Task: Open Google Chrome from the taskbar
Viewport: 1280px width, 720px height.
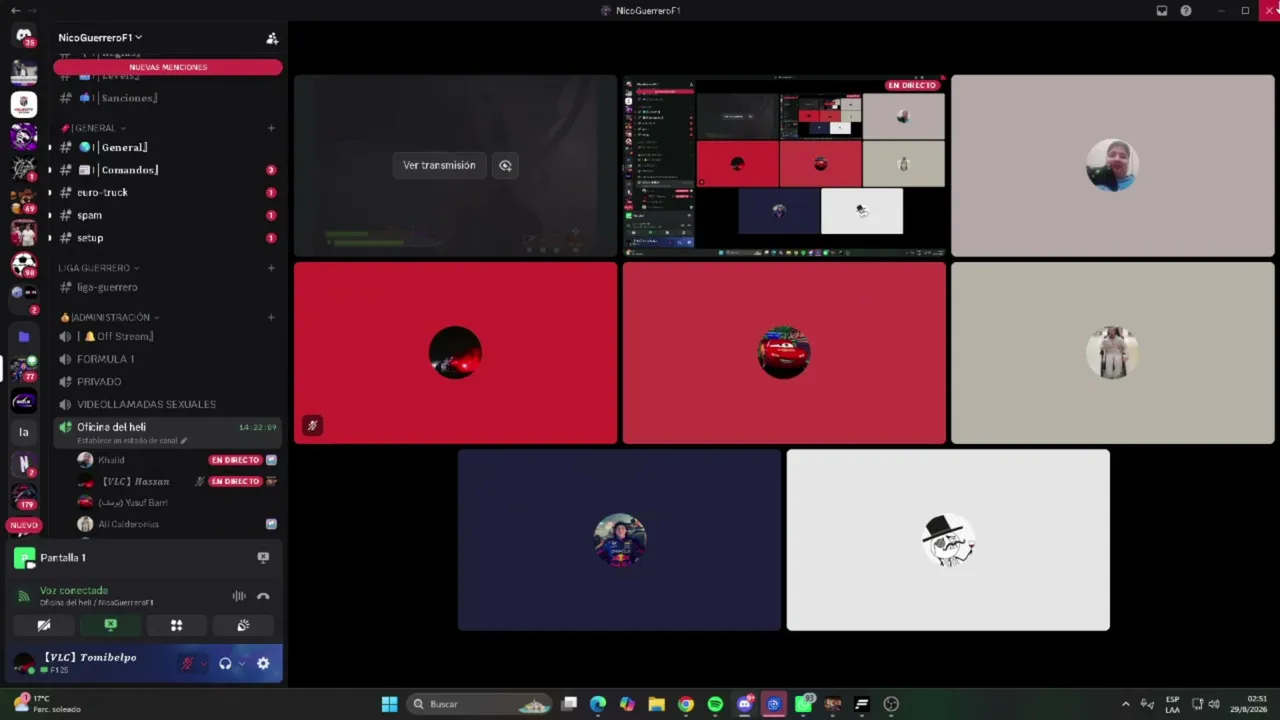Action: click(686, 704)
